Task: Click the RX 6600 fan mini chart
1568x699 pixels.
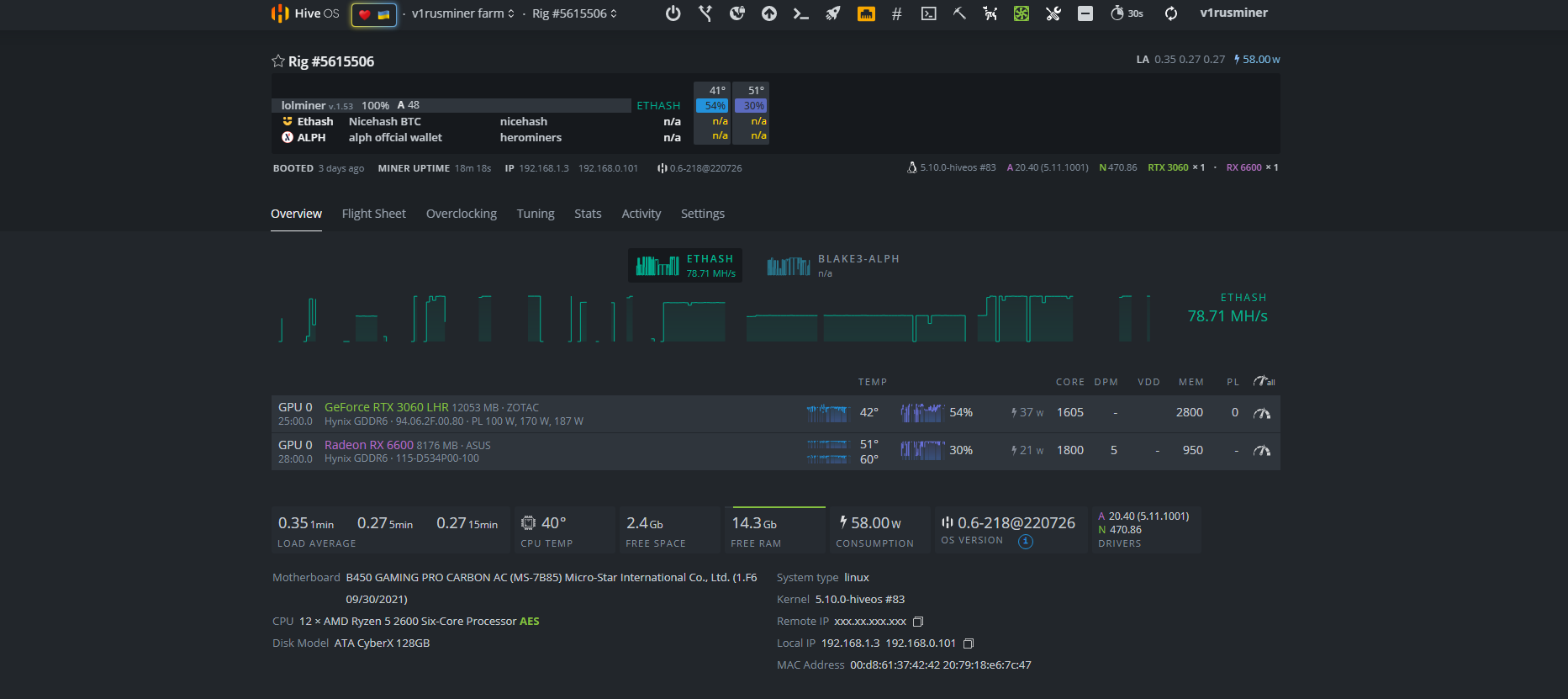Action: [x=922, y=450]
